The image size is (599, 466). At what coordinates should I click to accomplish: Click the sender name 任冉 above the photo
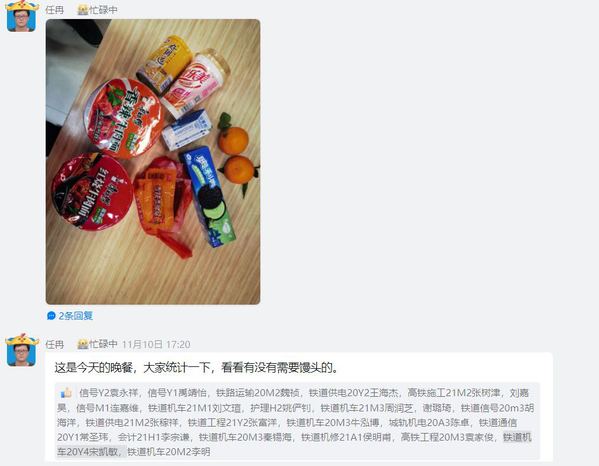(55, 10)
